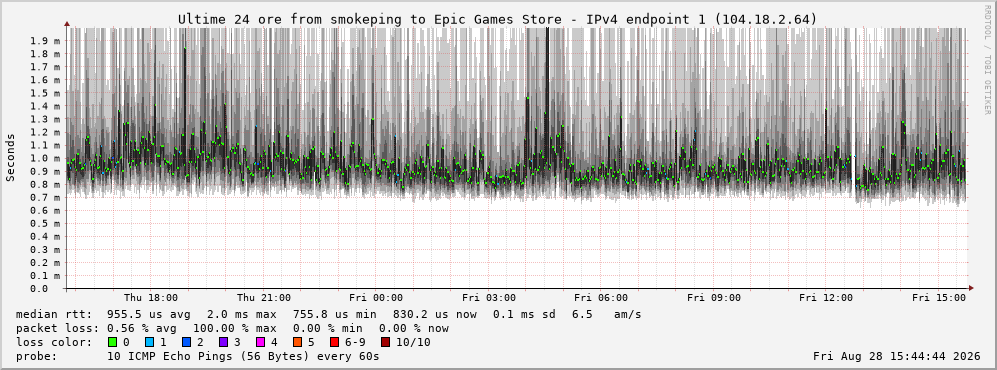Click the graph title text
Image resolution: width=997 pixels, height=370 pixels.
pyautogui.click(x=497, y=19)
